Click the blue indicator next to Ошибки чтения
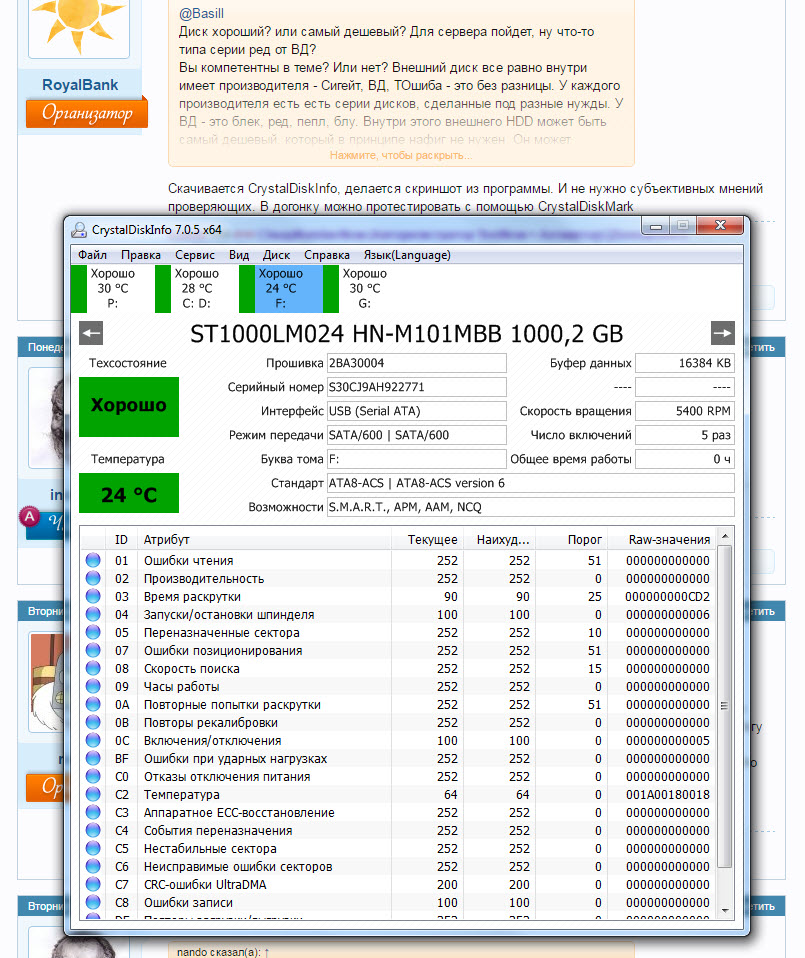The height and width of the screenshot is (958, 805). pos(94,560)
